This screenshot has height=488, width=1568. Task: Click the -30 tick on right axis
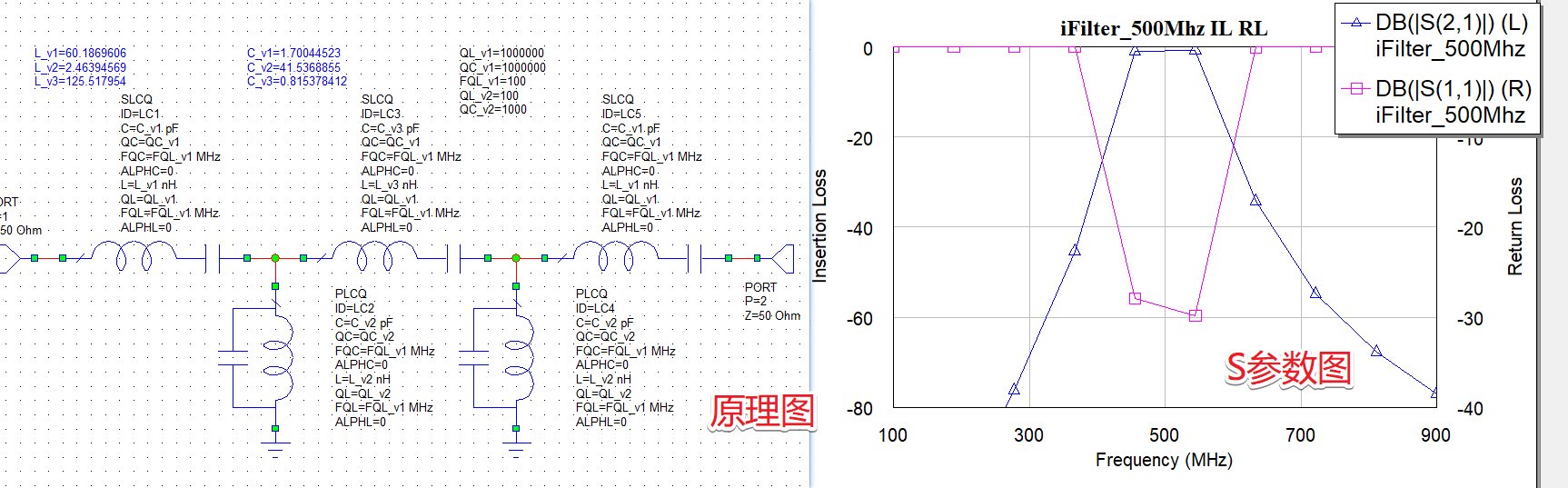tap(1470, 319)
